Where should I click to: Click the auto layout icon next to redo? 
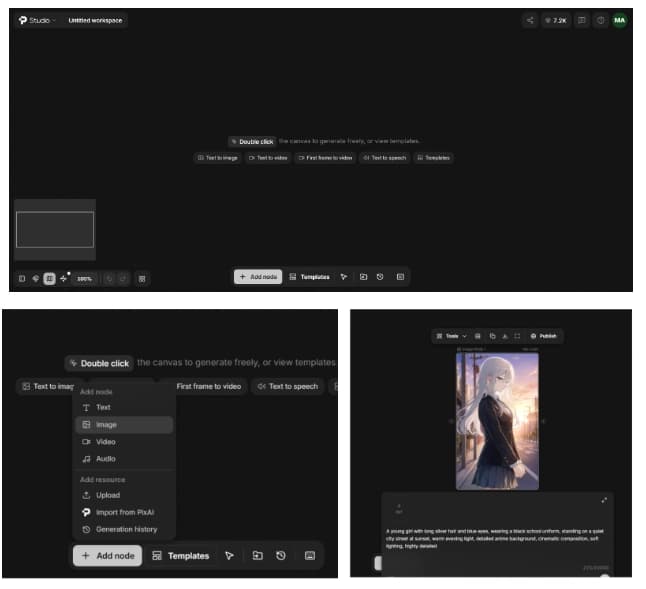142,279
